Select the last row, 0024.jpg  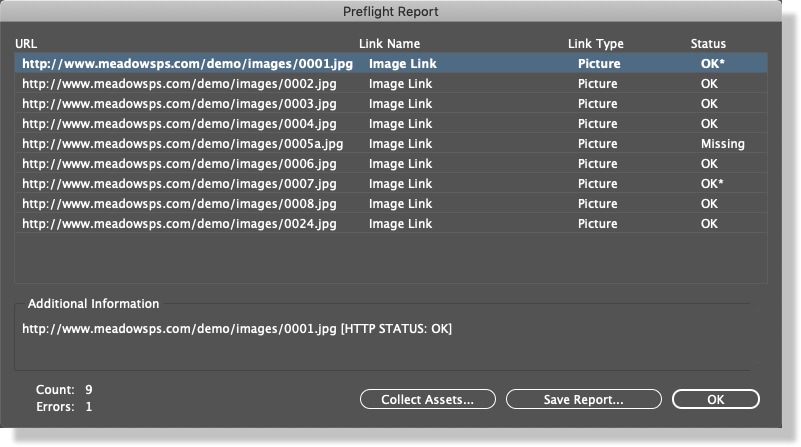tap(180, 224)
